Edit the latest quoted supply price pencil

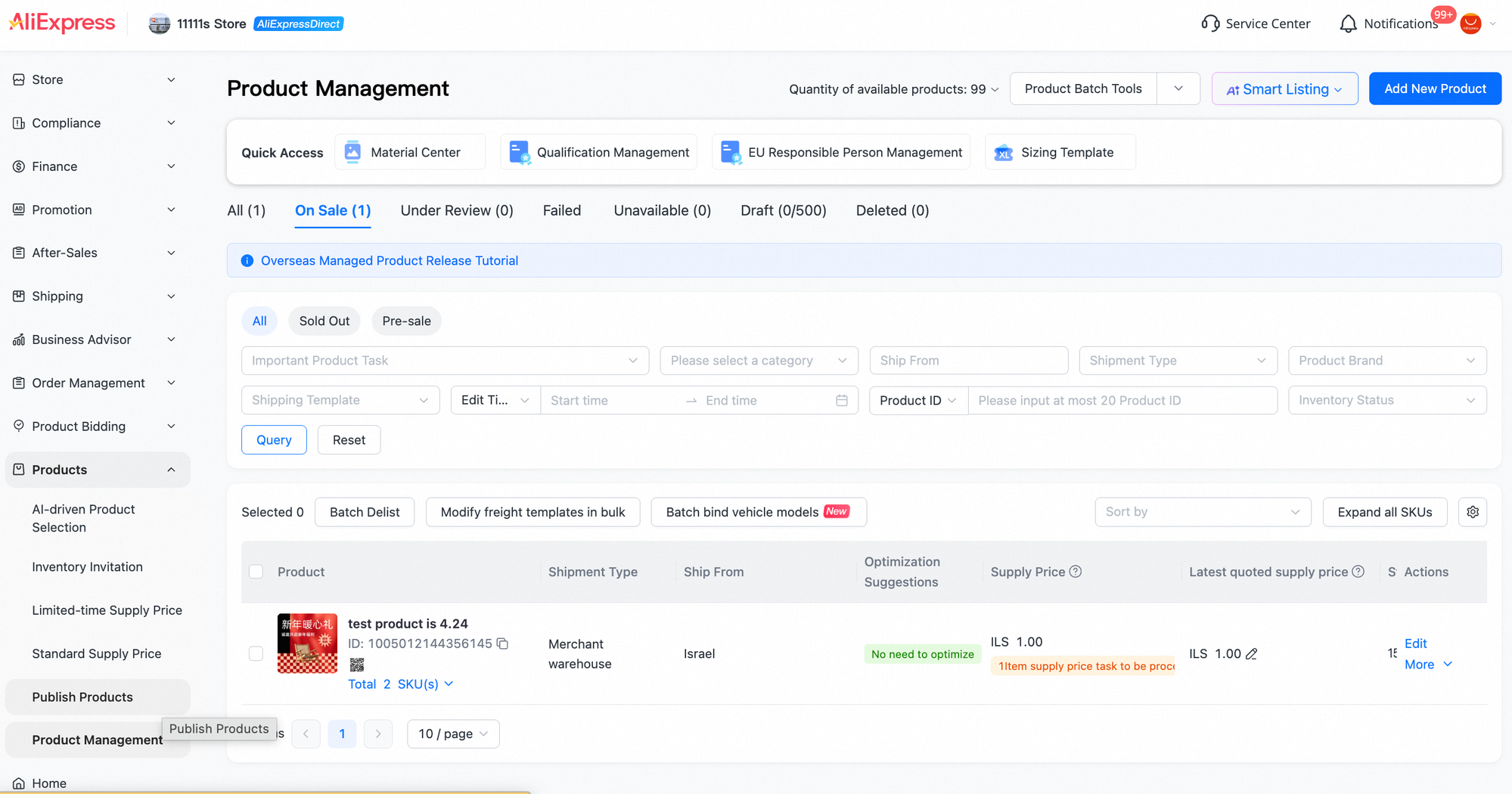(1252, 653)
